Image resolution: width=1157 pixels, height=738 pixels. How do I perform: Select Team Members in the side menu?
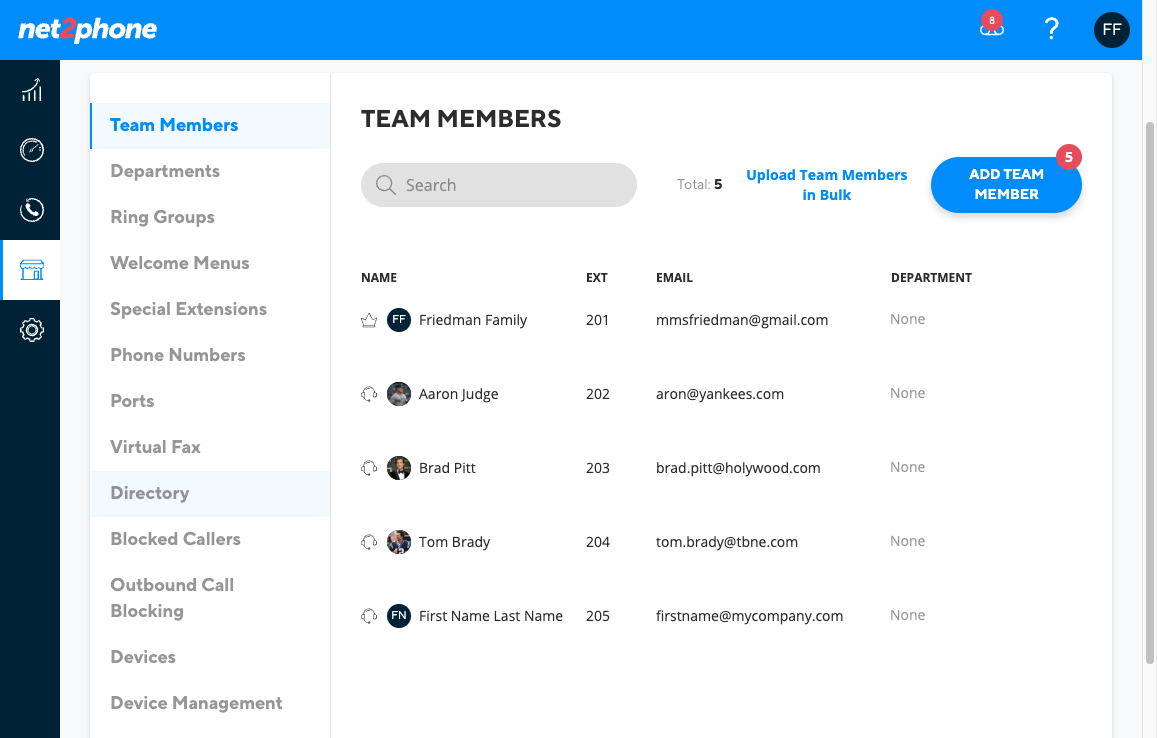(x=210, y=125)
